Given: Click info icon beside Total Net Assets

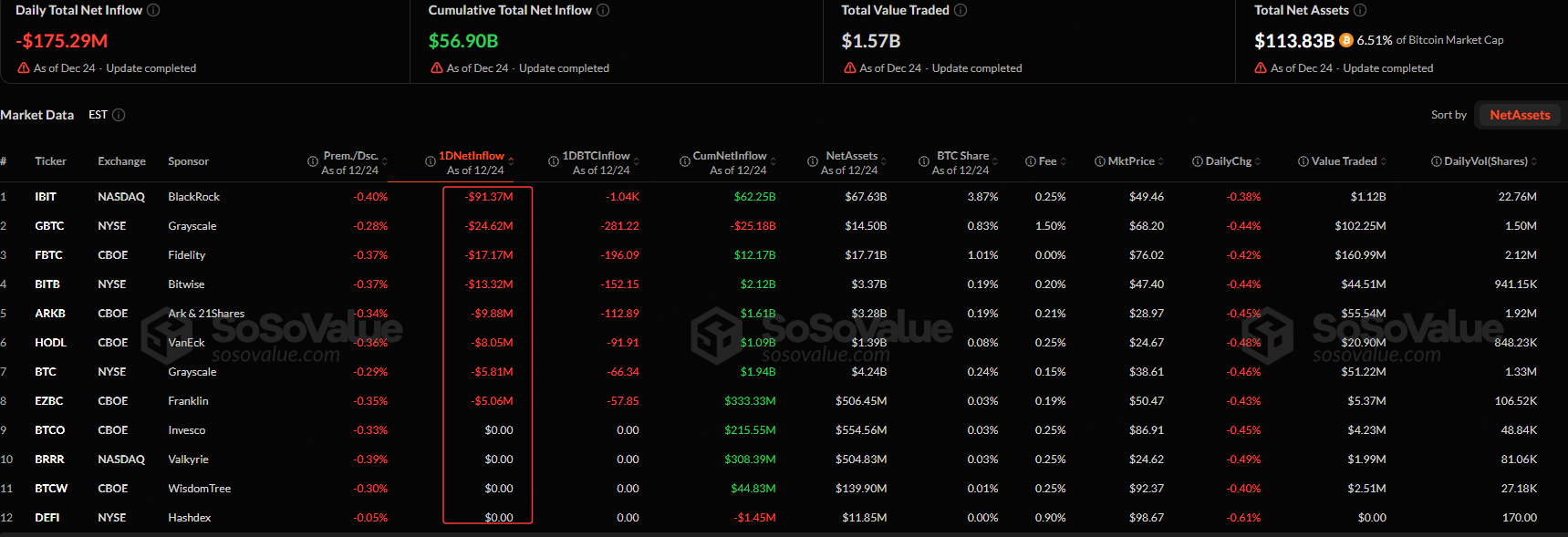Looking at the screenshot, I should (1360, 10).
